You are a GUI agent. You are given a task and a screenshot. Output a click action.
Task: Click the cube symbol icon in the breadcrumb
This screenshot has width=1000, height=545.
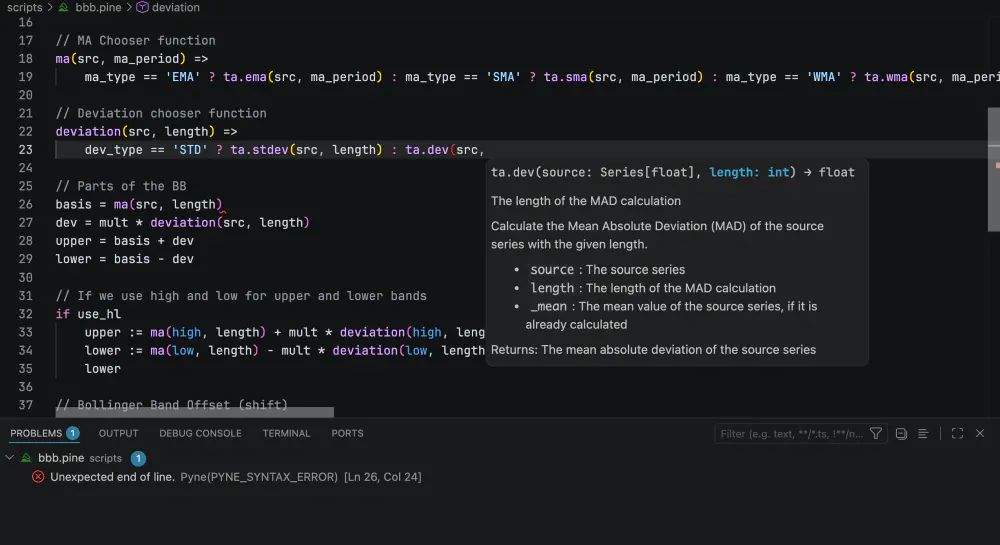[142, 8]
